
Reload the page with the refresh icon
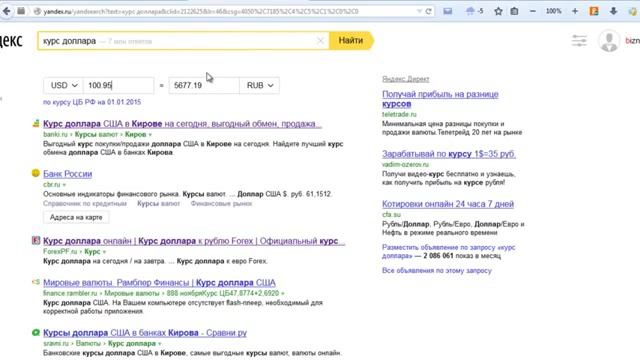click(x=428, y=11)
